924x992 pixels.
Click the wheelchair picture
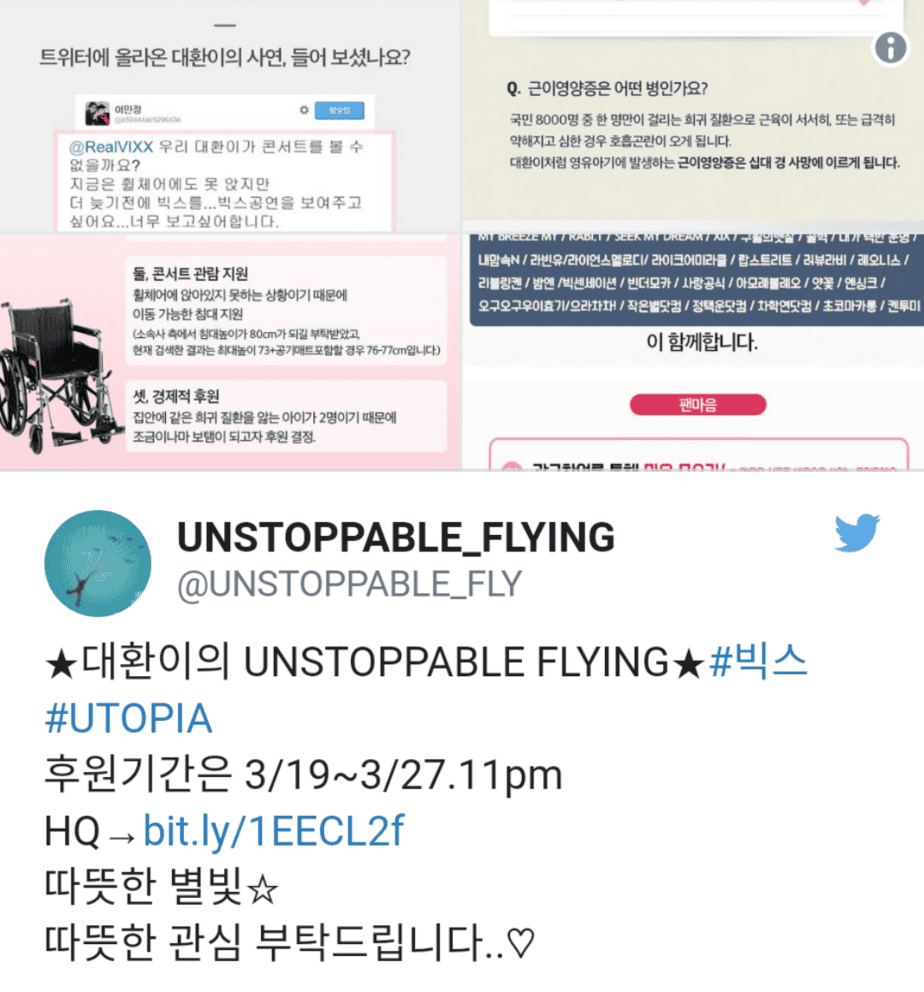coord(60,375)
